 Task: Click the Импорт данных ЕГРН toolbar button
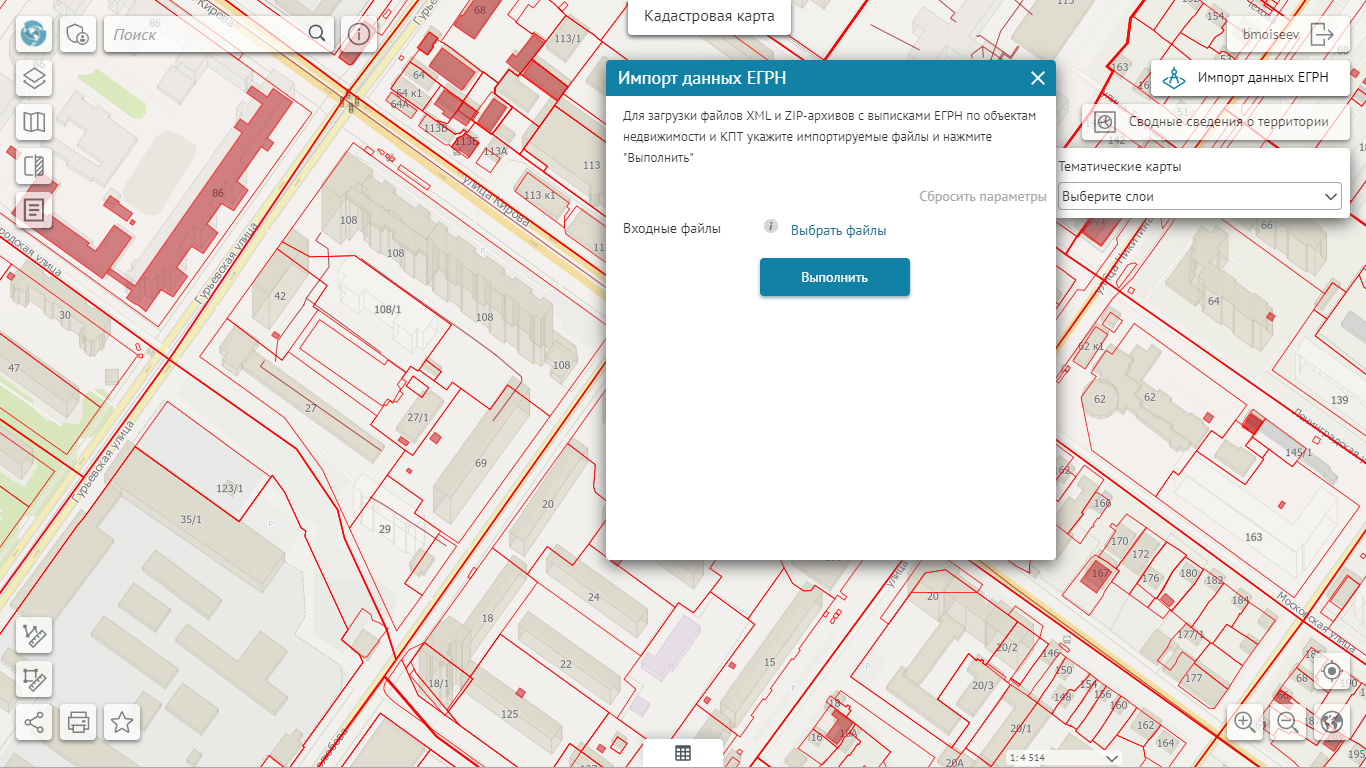(1250, 77)
